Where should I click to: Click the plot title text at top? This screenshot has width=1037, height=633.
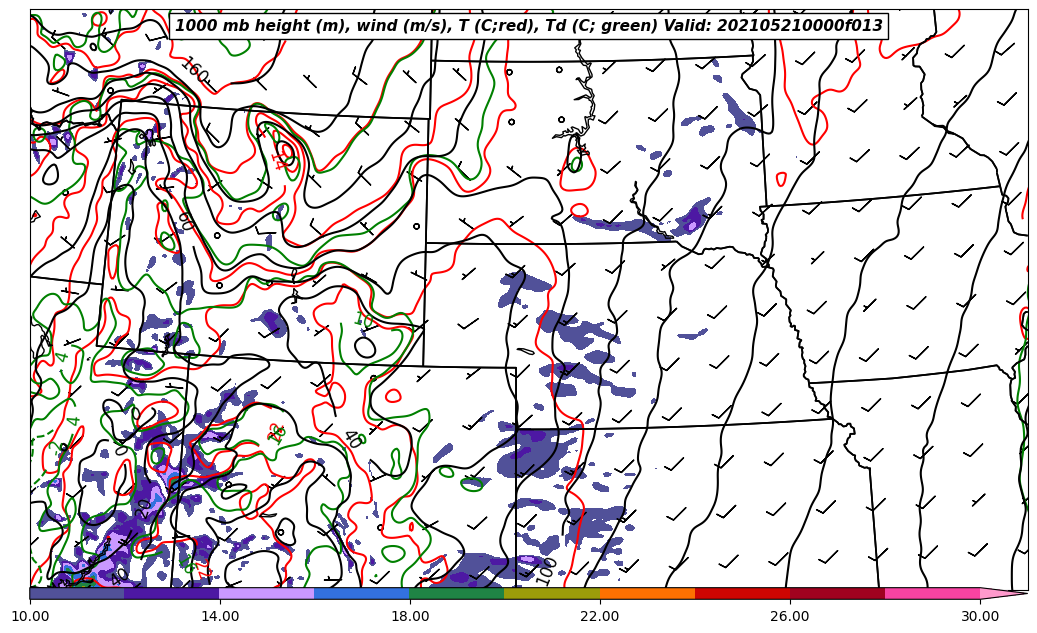pos(529,26)
